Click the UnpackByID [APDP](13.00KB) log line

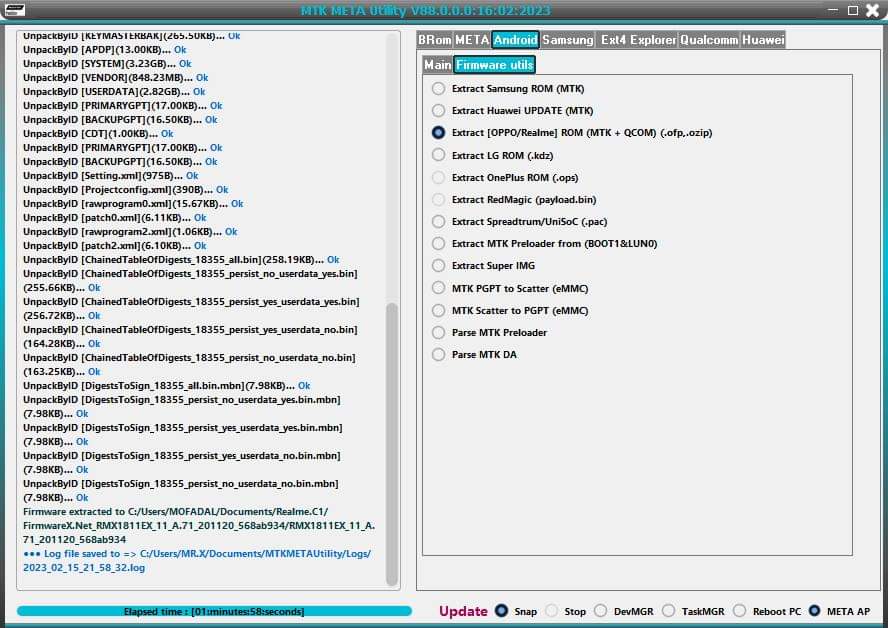pyautogui.click(x=104, y=49)
